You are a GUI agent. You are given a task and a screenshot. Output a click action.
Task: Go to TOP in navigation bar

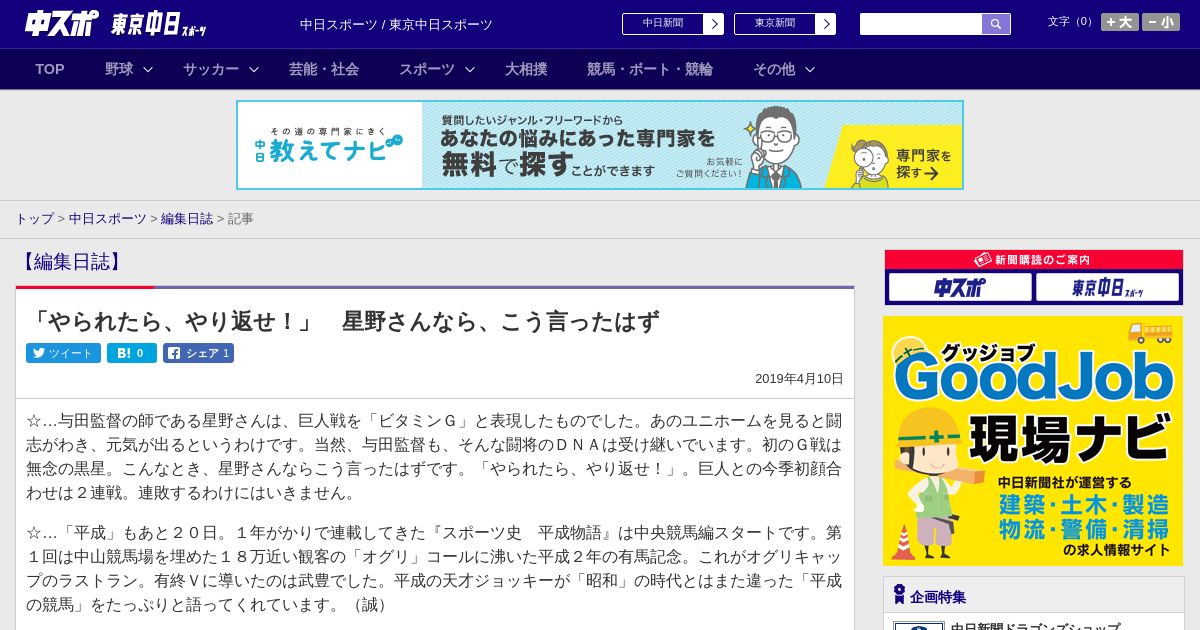pos(50,69)
